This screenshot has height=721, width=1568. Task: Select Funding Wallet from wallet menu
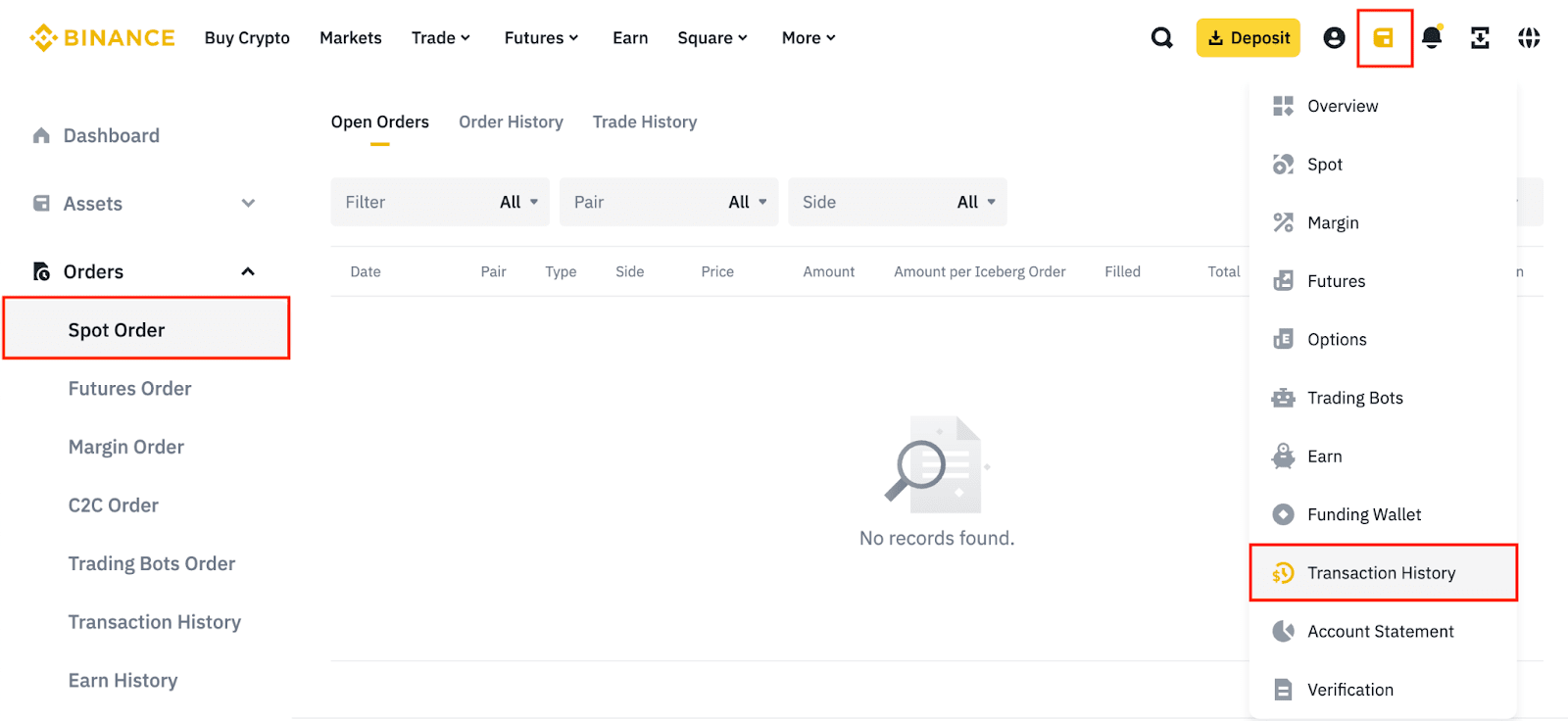click(x=1363, y=514)
